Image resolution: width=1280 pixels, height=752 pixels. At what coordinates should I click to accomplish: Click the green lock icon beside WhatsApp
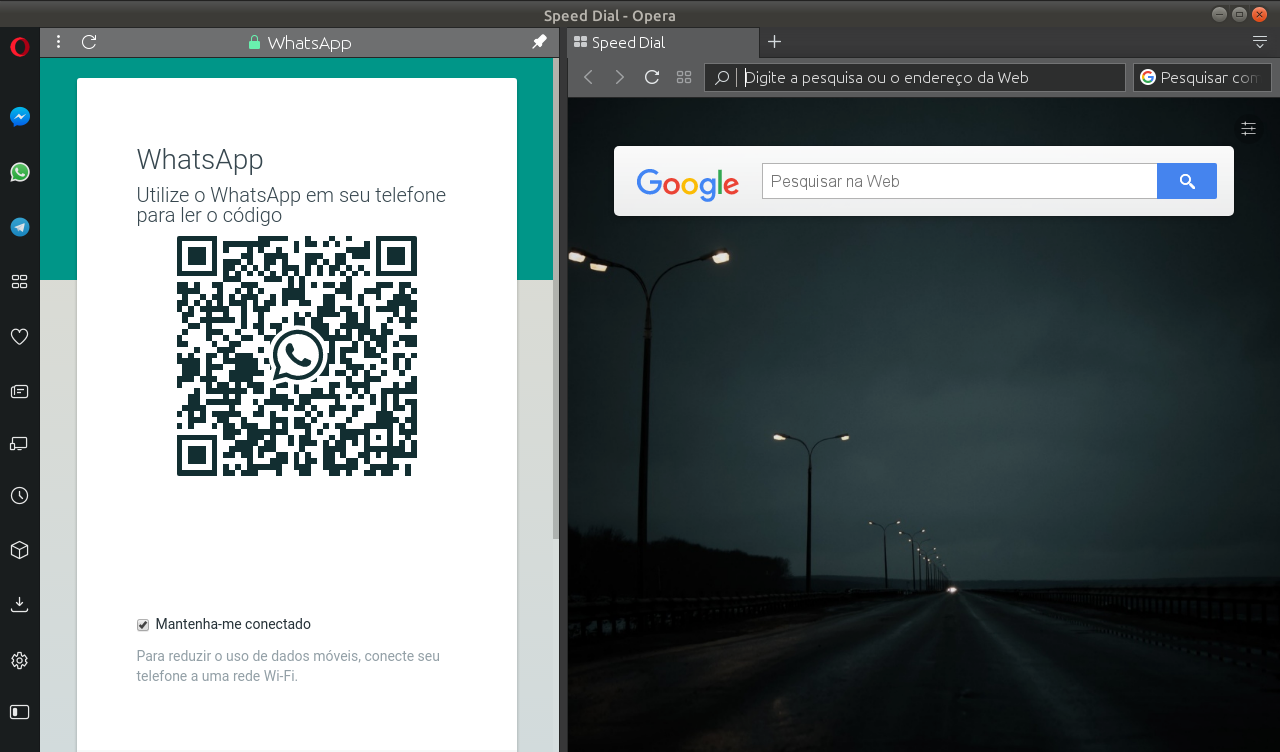click(x=254, y=43)
